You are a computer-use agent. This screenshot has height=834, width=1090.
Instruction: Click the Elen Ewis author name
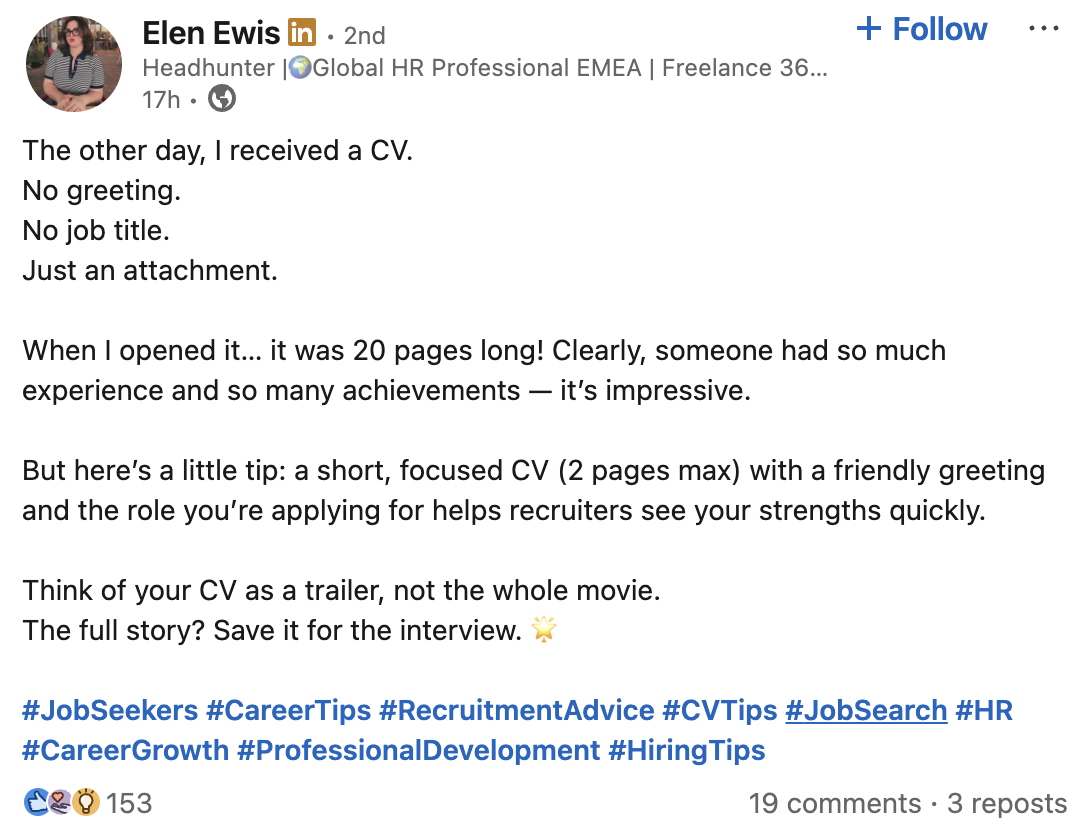click(211, 33)
